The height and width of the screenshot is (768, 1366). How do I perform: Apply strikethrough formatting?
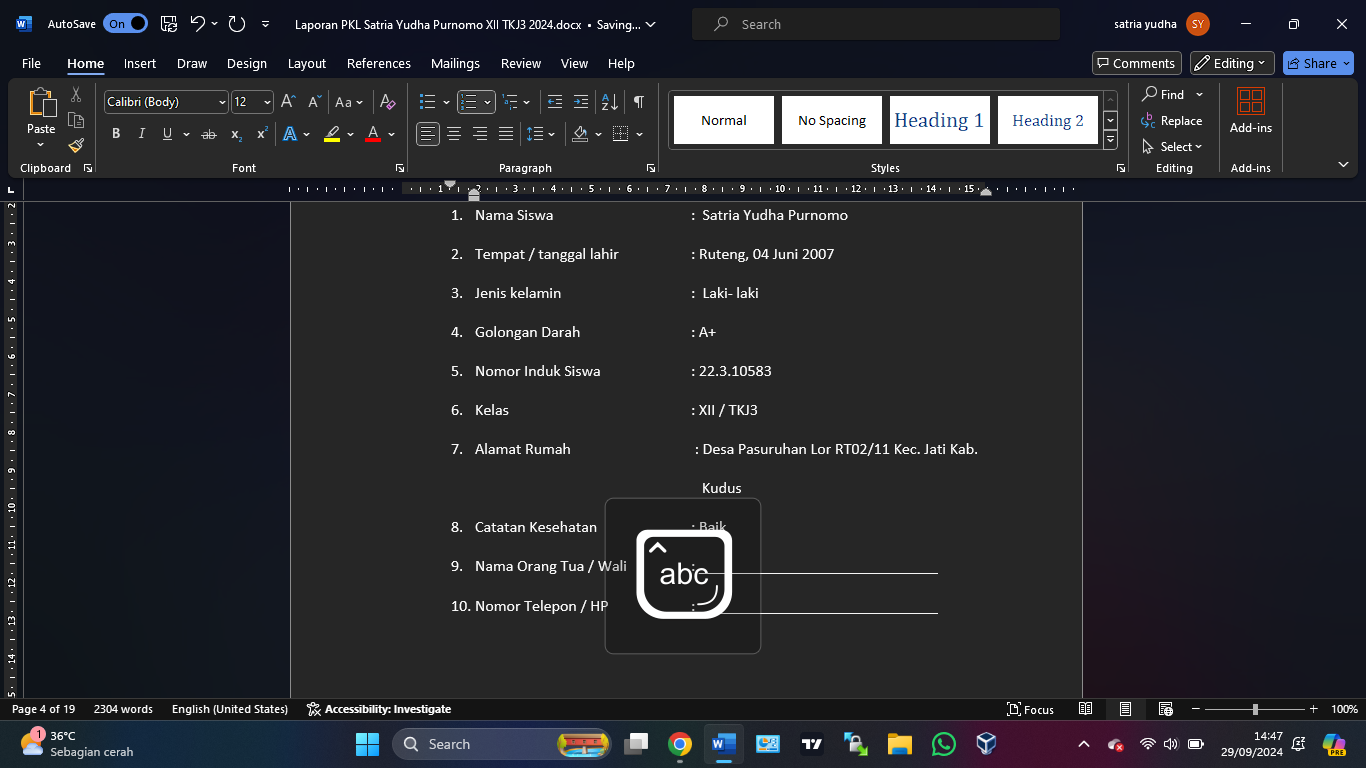[x=208, y=134]
